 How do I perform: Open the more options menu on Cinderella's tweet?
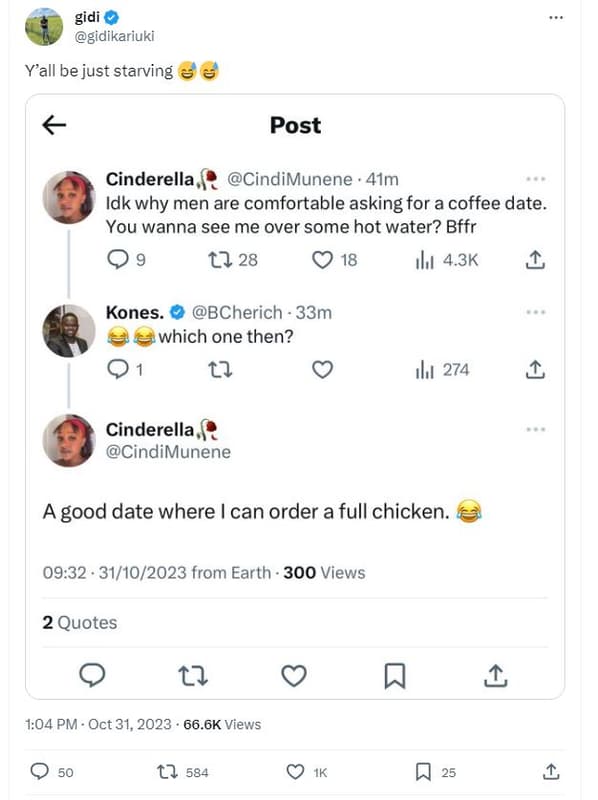[536, 176]
